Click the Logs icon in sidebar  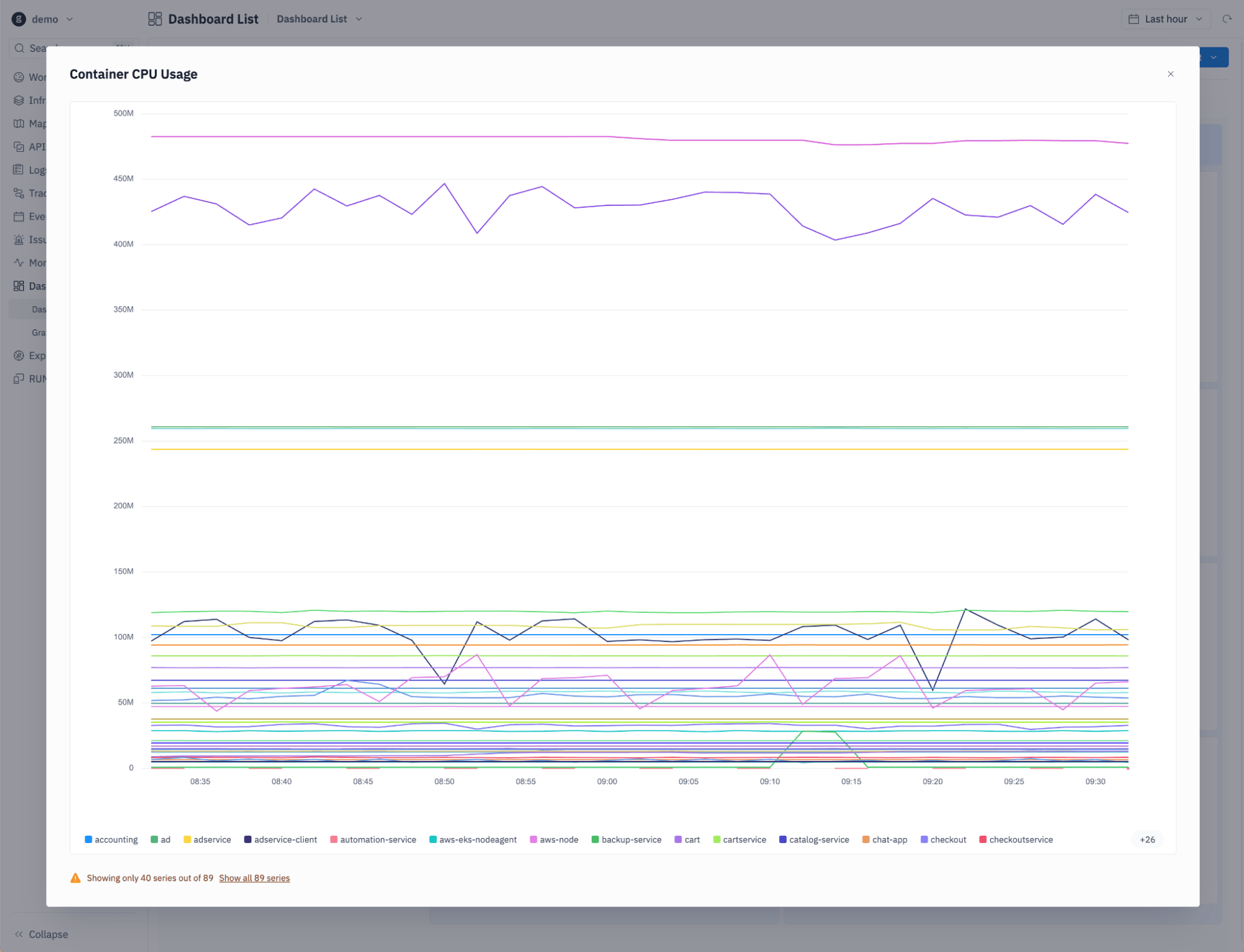click(19, 170)
